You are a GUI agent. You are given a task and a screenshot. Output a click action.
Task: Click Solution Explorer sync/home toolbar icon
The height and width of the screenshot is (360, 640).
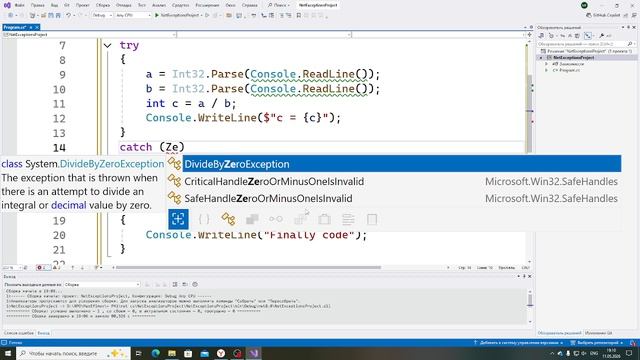542,36
